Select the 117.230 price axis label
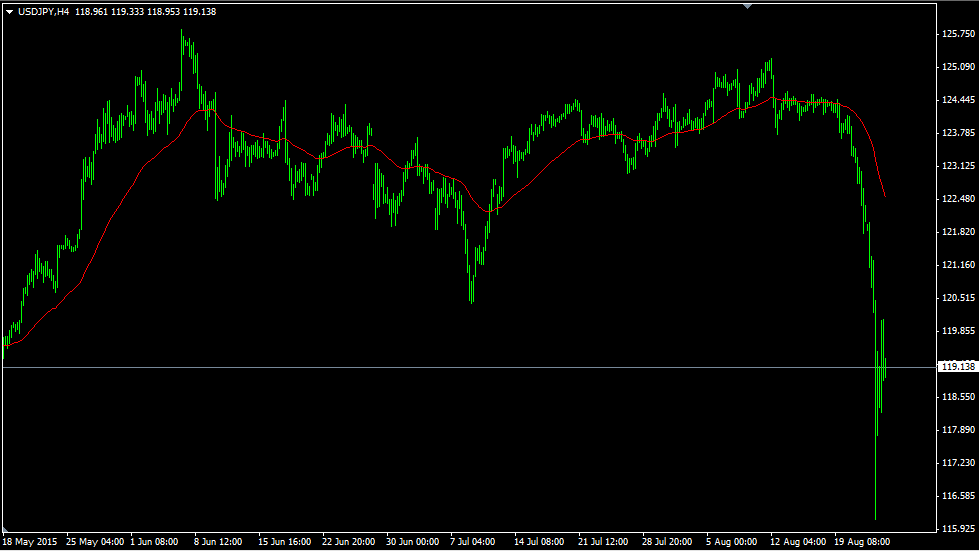The image size is (979, 551). coord(958,463)
